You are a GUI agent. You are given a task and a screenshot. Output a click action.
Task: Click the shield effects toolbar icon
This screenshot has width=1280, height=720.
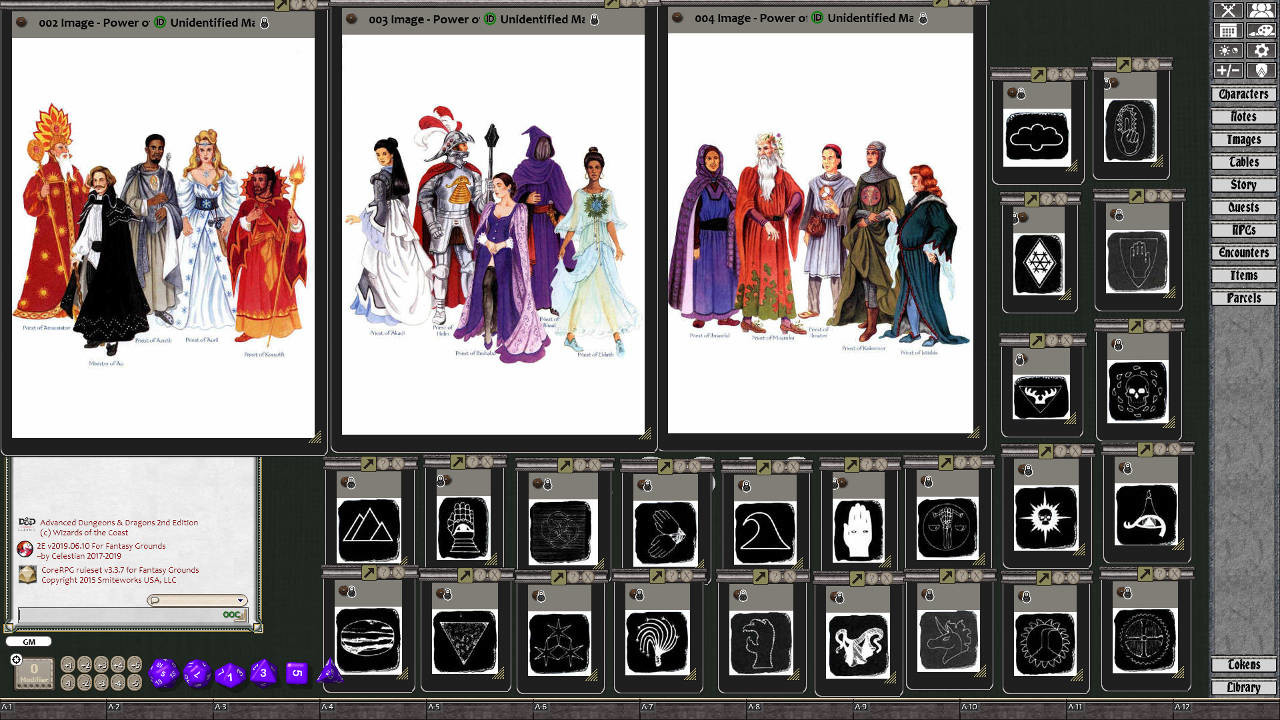(x=1262, y=70)
